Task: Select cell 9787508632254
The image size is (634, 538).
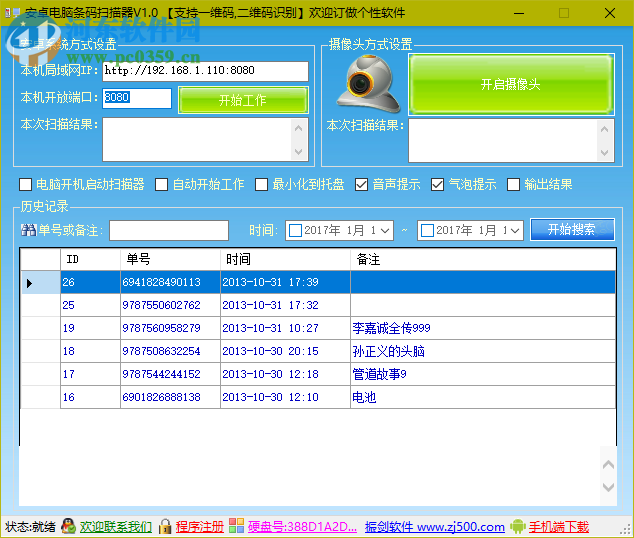Action: coord(170,351)
